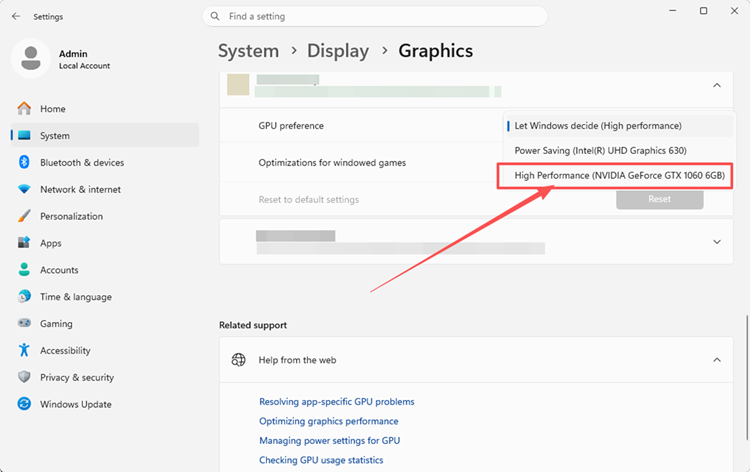
Task: Maximize the Settings window
Action: click(703, 11)
